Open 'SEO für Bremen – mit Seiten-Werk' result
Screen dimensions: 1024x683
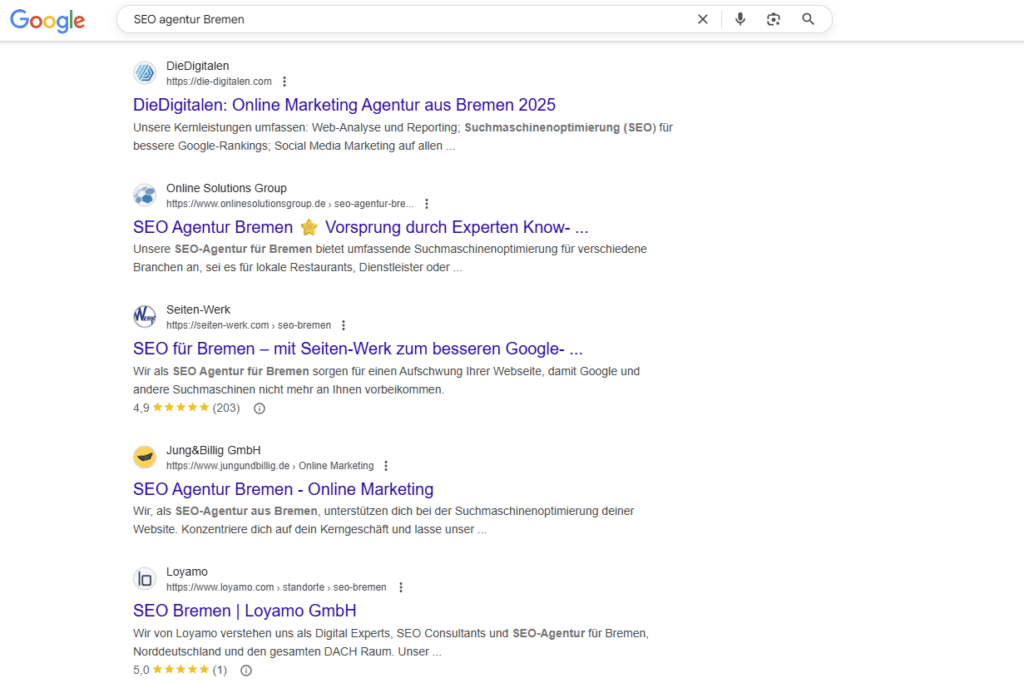click(358, 349)
